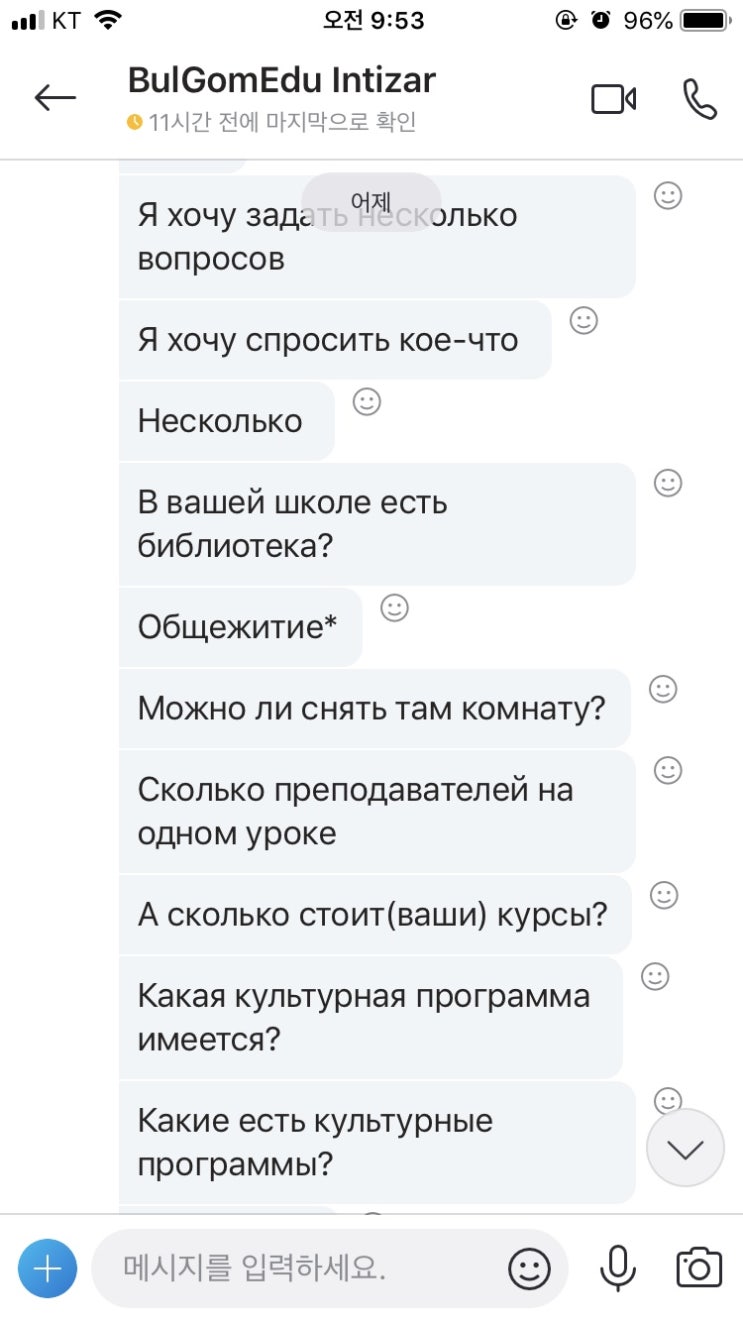The height and width of the screenshot is (1322, 743).
Task: Open the blue plus attachment menu
Action: click(47, 1268)
